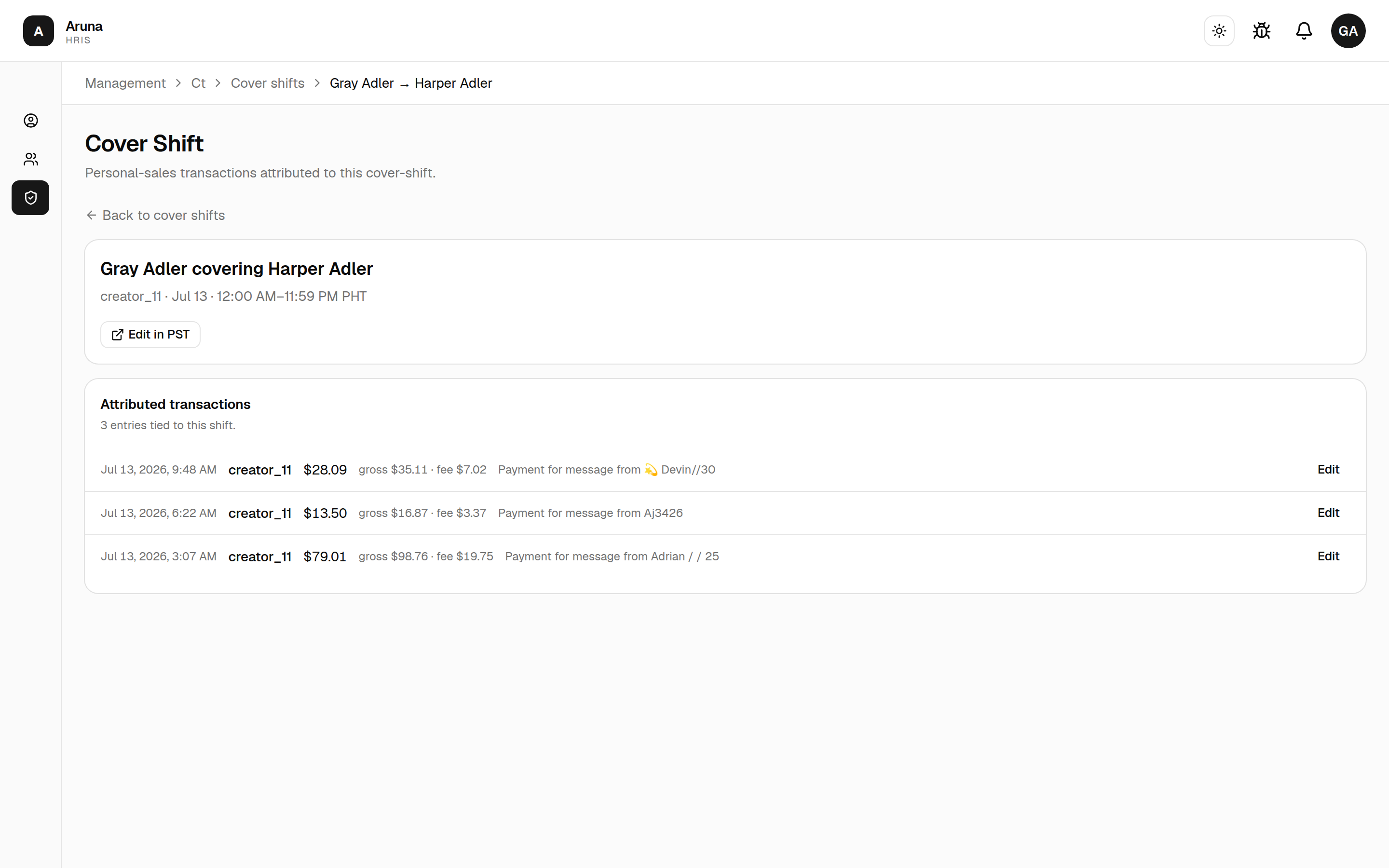The height and width of the screenshot is (868, 1389).
Task: Open the bug report icon
Action: 1262,31
